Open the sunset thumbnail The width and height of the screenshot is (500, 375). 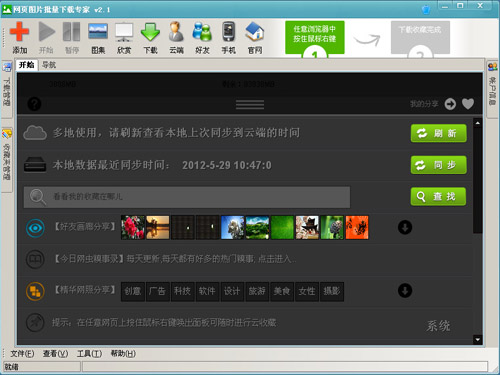(x=158, y=227)
